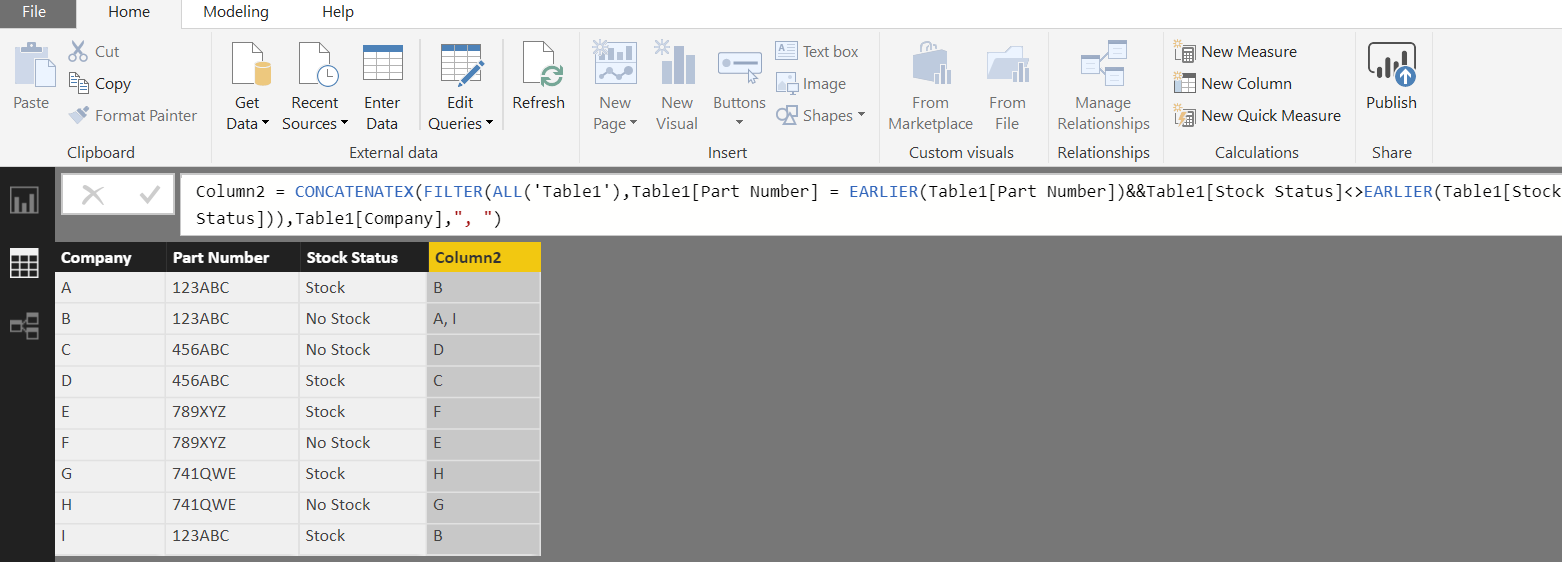The height and width of the screenshot is (562, 1562).
Task: Select the Column2 header
Action: tap(484, 258)
